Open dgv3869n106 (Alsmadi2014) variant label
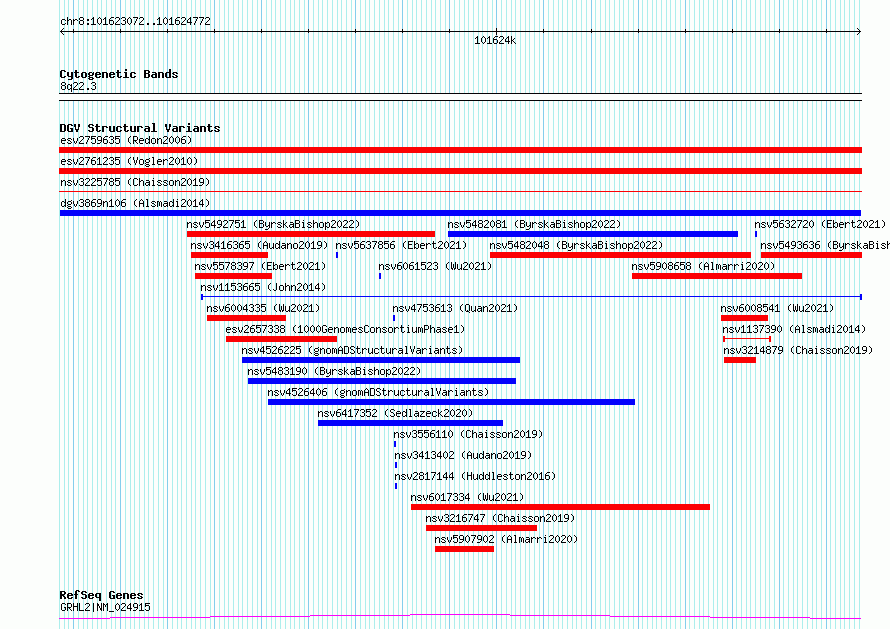Screen dimensions: 890x629 click(135, 203)
